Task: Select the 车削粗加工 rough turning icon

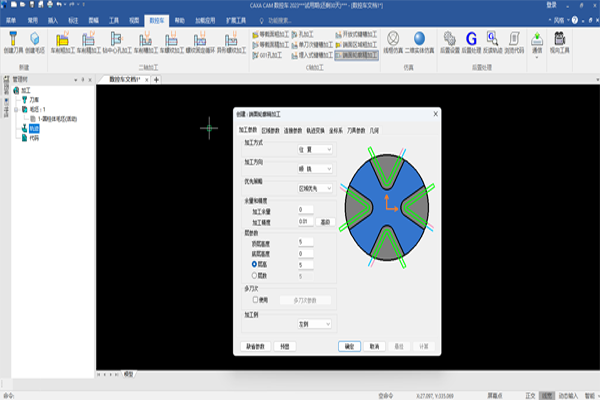Action: (63, 42)
